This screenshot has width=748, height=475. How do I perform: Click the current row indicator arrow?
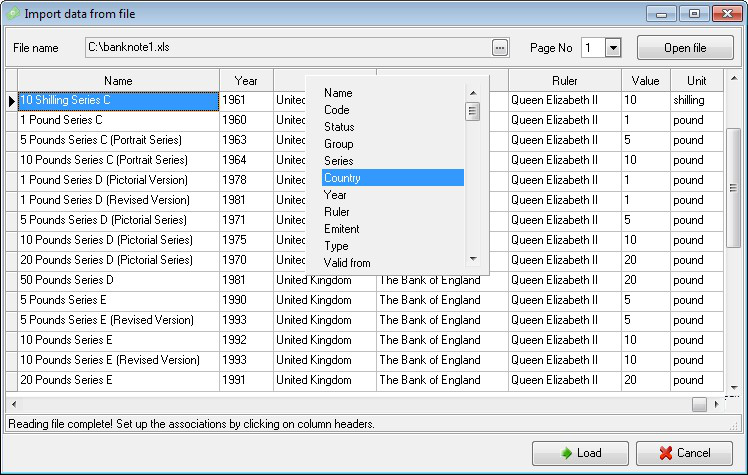pos(12,101)
